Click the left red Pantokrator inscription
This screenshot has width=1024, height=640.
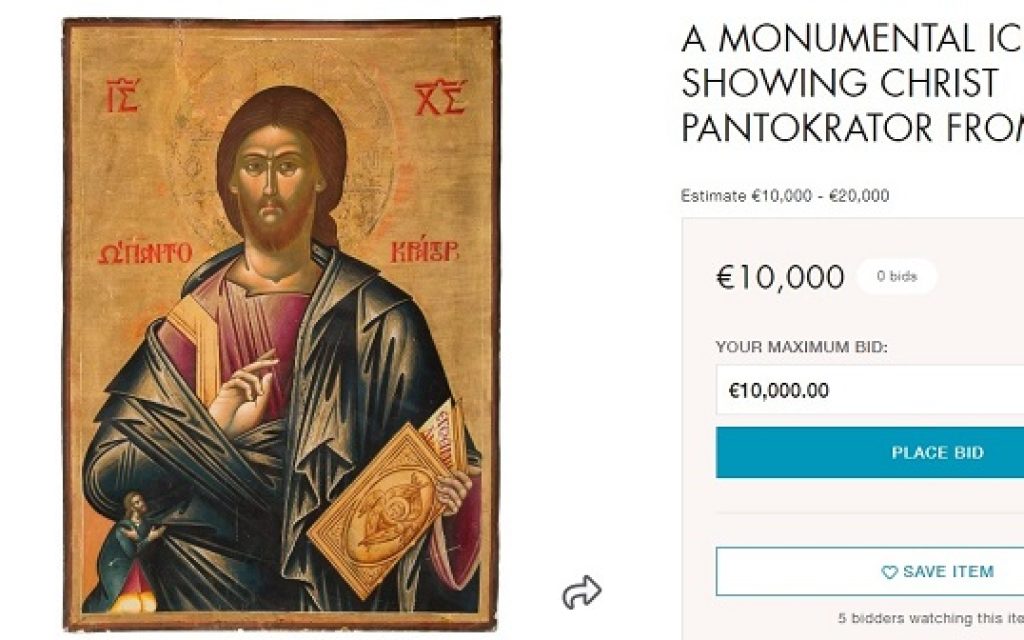(145, 254)
